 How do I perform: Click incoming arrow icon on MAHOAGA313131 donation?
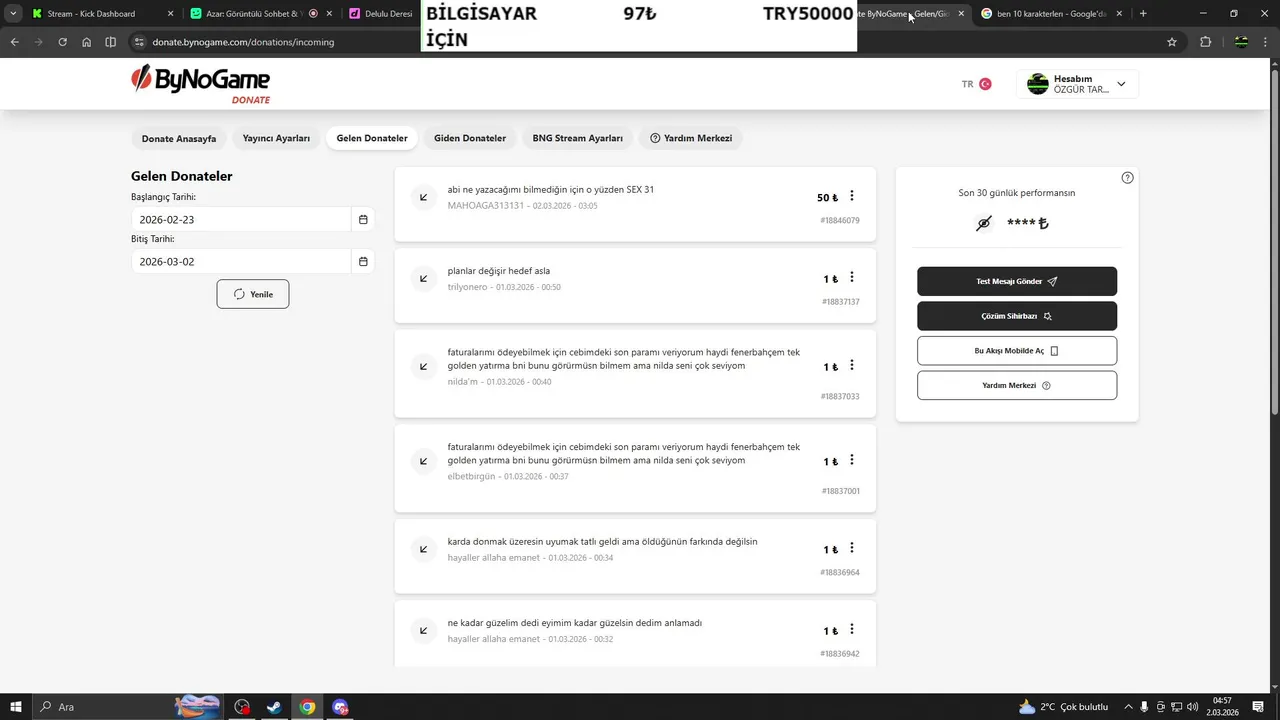point(424,197)
